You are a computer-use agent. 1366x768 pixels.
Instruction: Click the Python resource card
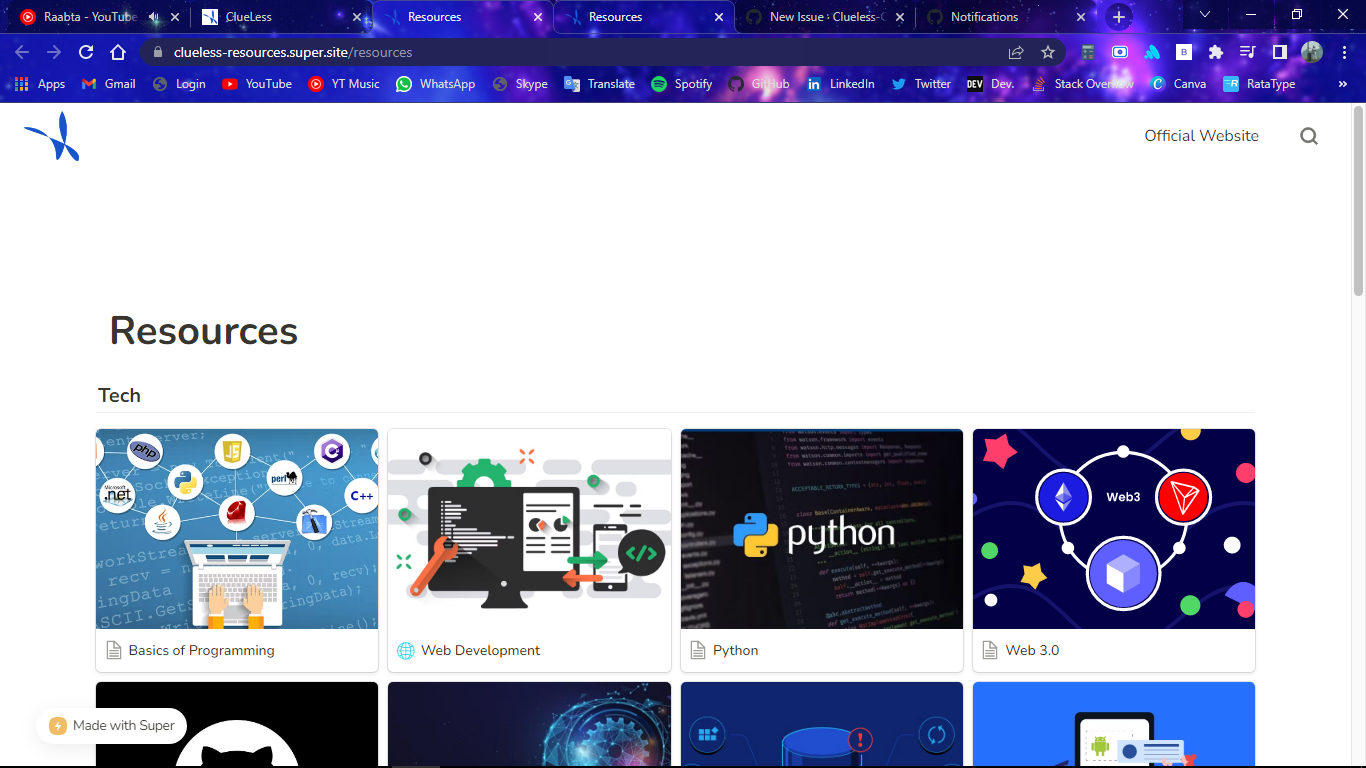(821, 548)
